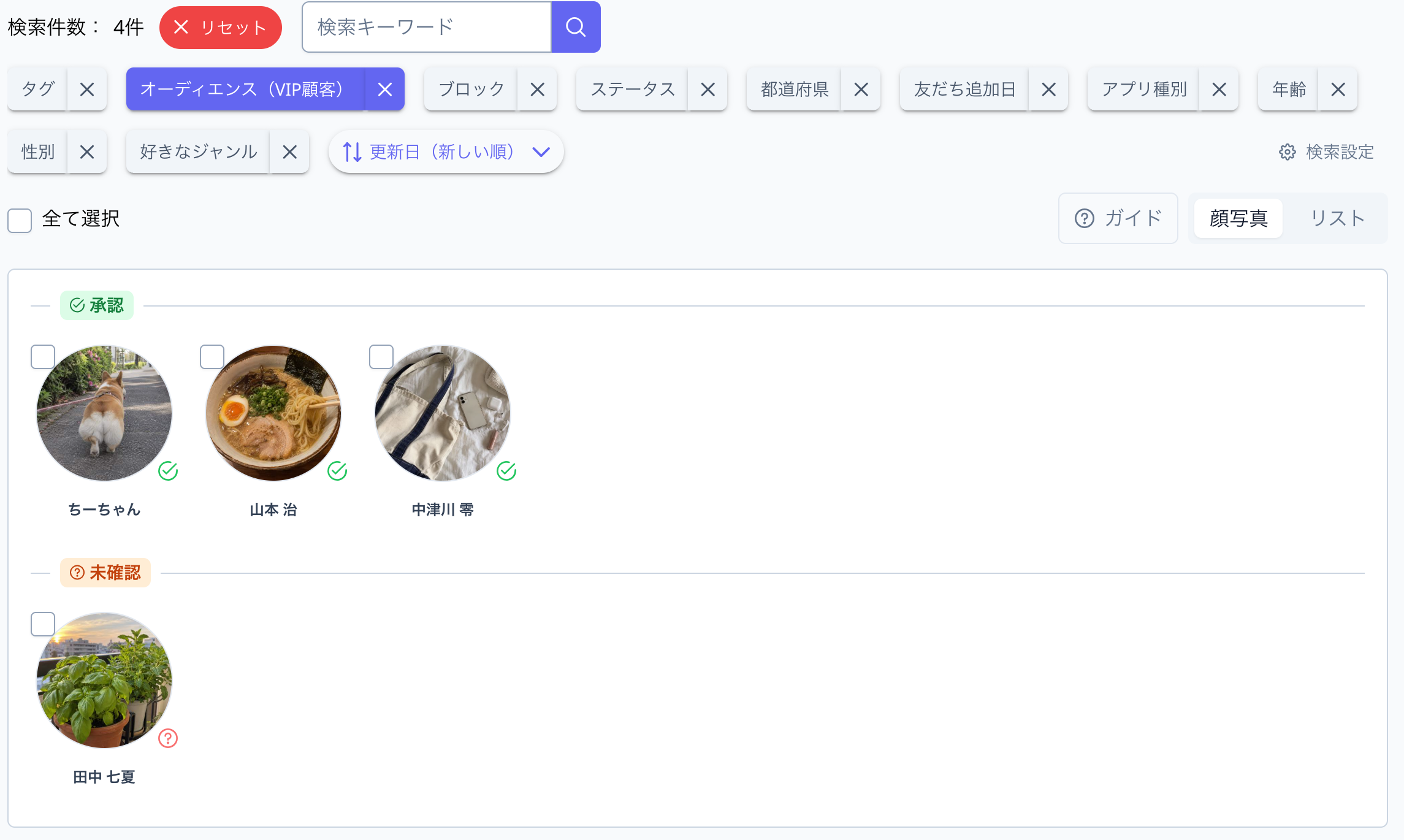Remove the 性別 filter X icon

point(87,151)
